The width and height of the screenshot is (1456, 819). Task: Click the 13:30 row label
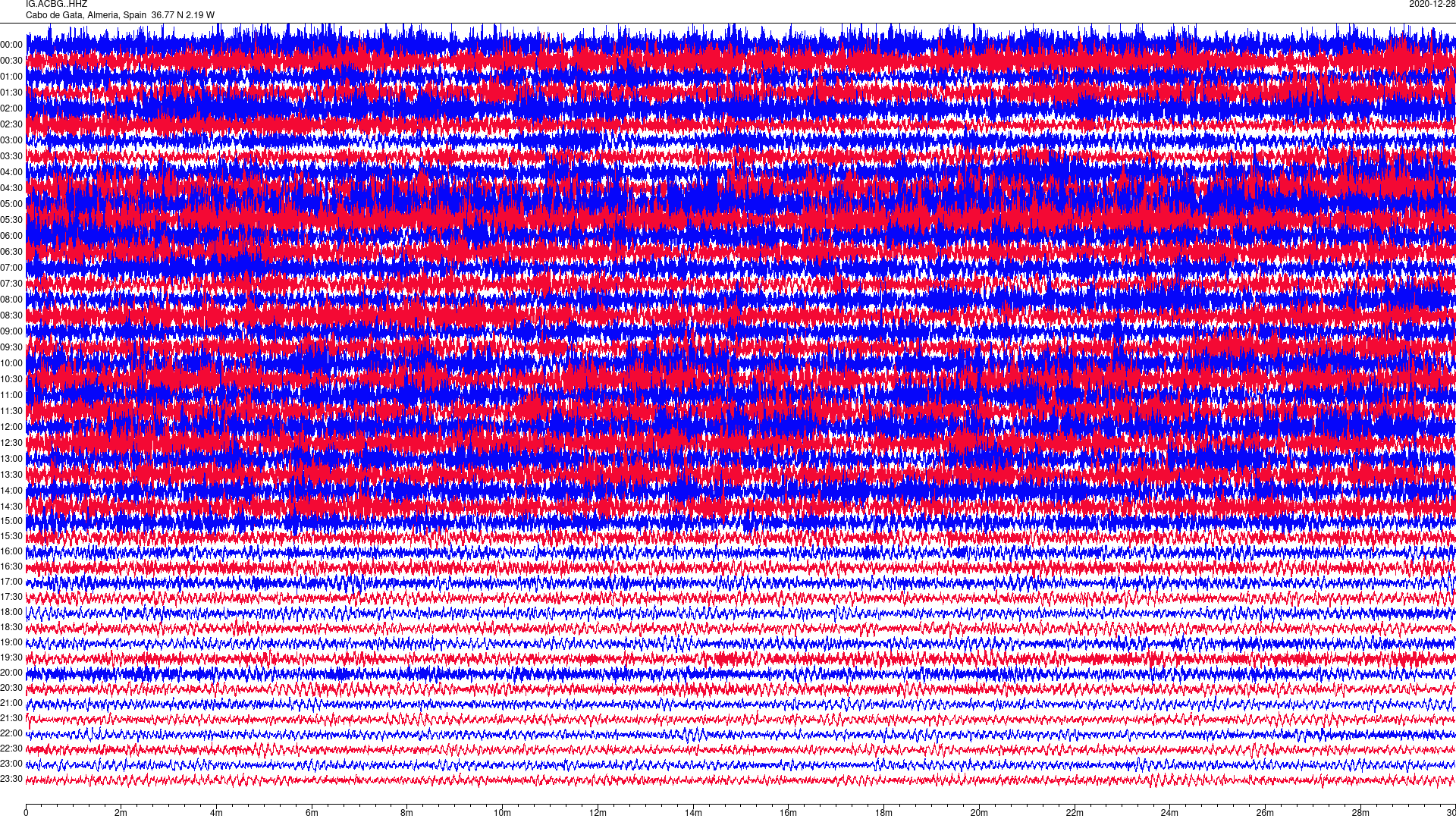pos(11,475)
